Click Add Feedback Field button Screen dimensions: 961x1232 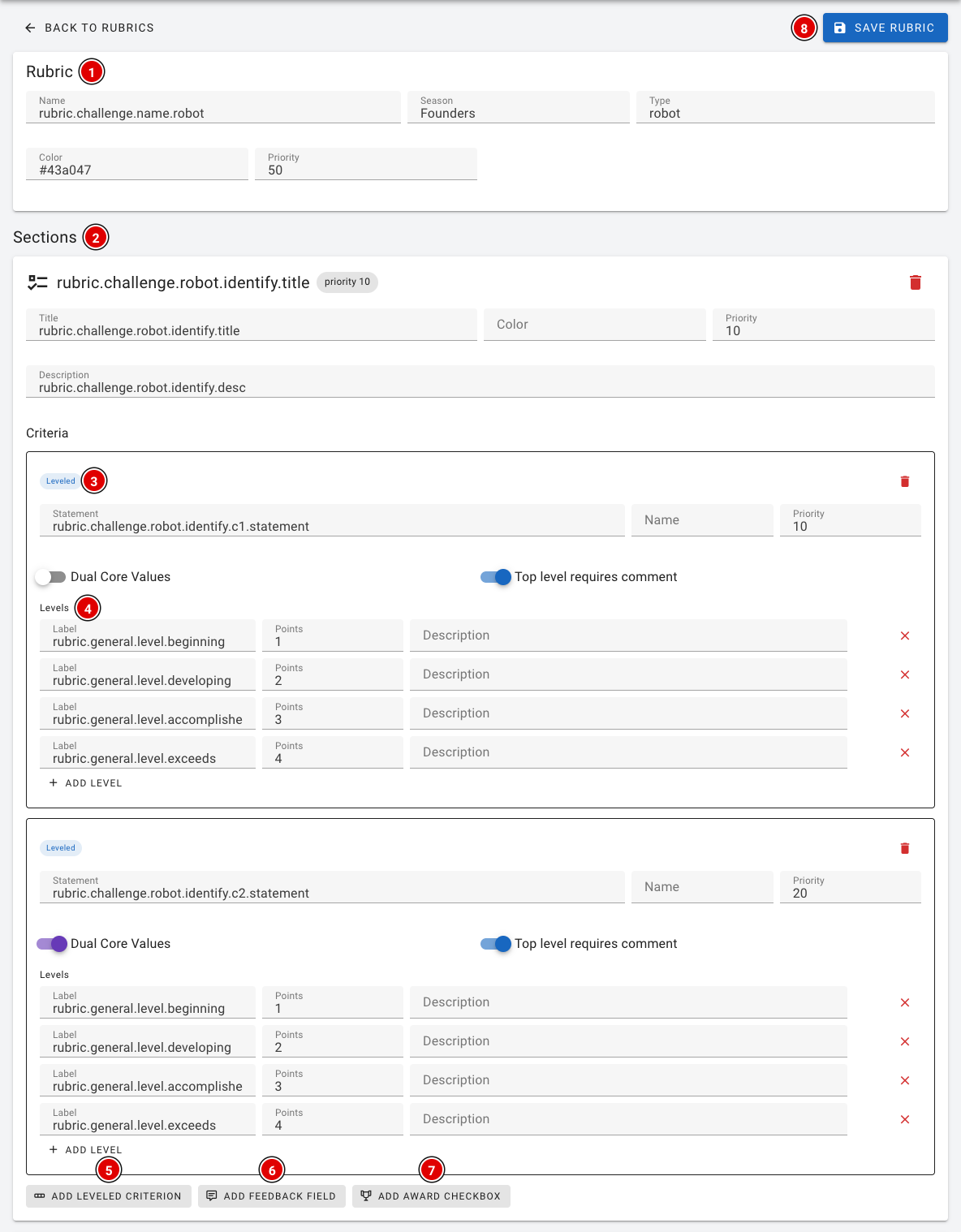pos(272,1196)
